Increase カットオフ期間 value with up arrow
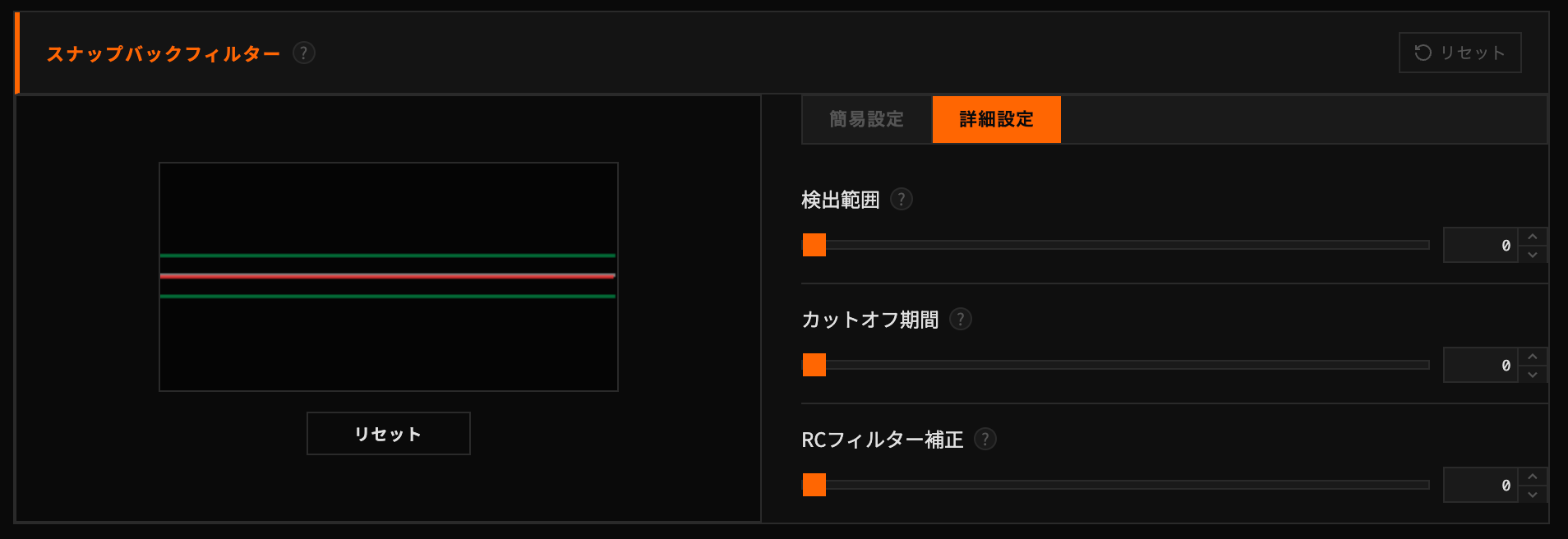Viewport: 1568px width, 539px height. pos(1533,357)
